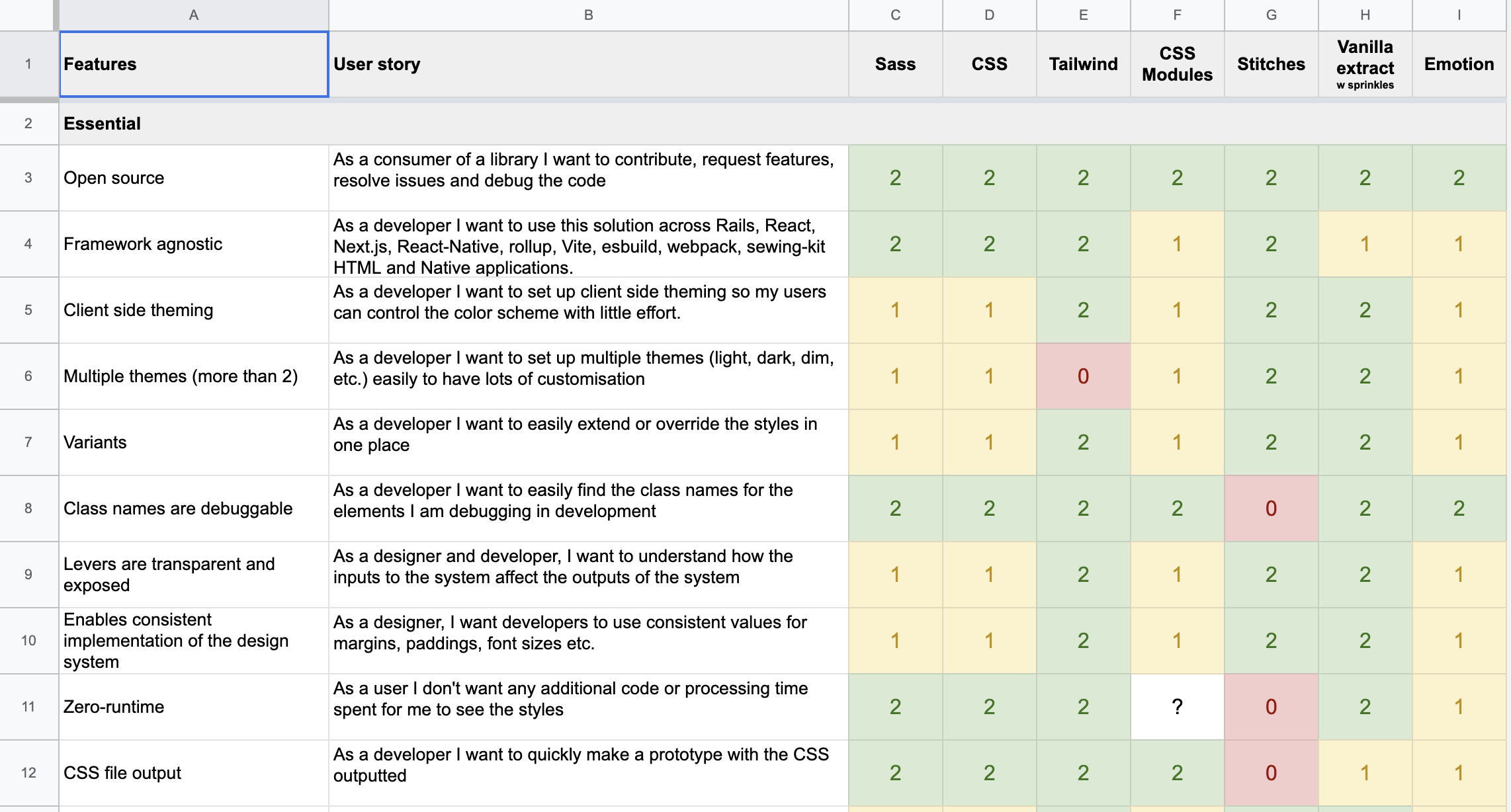The height and width of the screenshot is (812, 1511).
Task: Select Enables consistent implementation cell
Action: point(194,641)
